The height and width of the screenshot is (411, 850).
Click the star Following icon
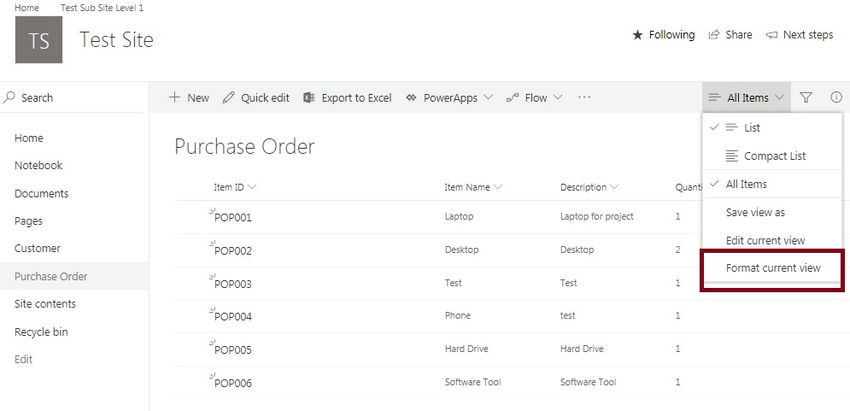click(637, 35)
